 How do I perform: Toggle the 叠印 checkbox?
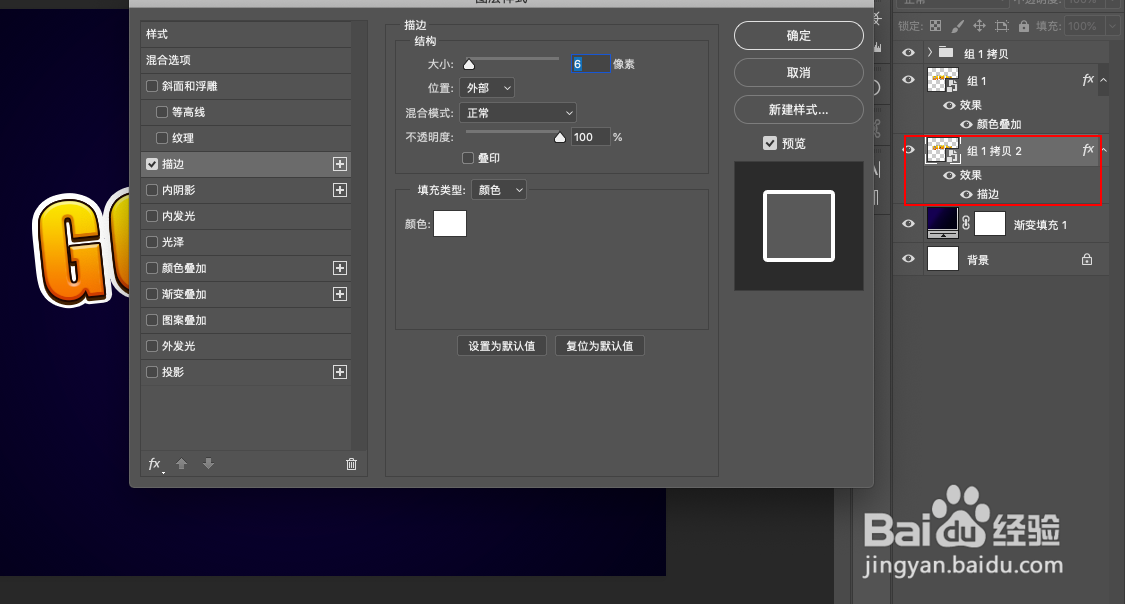click(x=469, y=158)
